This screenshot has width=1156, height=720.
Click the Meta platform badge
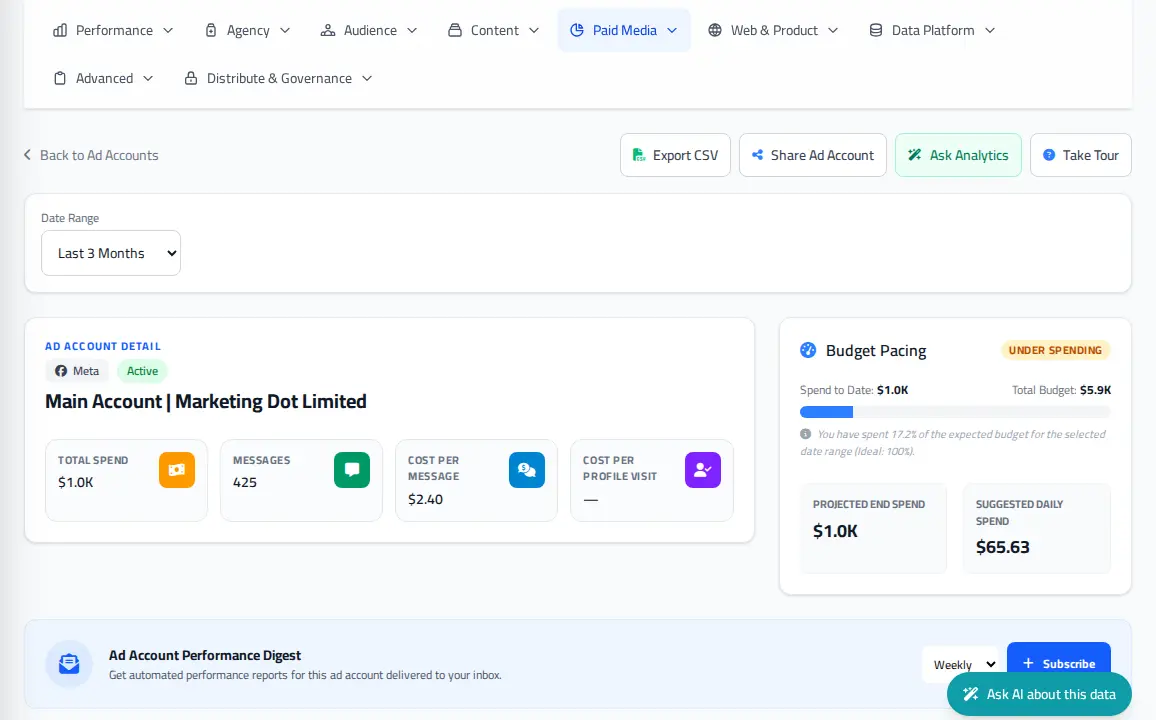77,371
